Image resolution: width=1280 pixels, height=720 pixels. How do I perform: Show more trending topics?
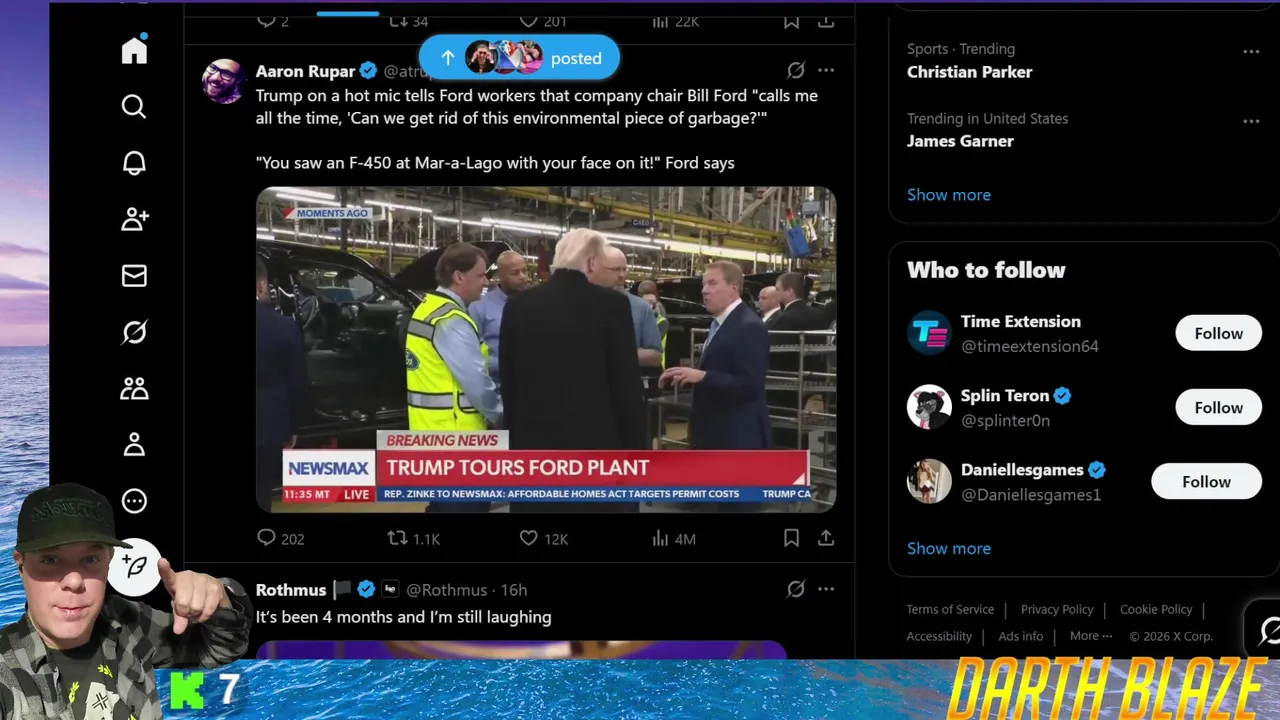click(x=949, y=195)
